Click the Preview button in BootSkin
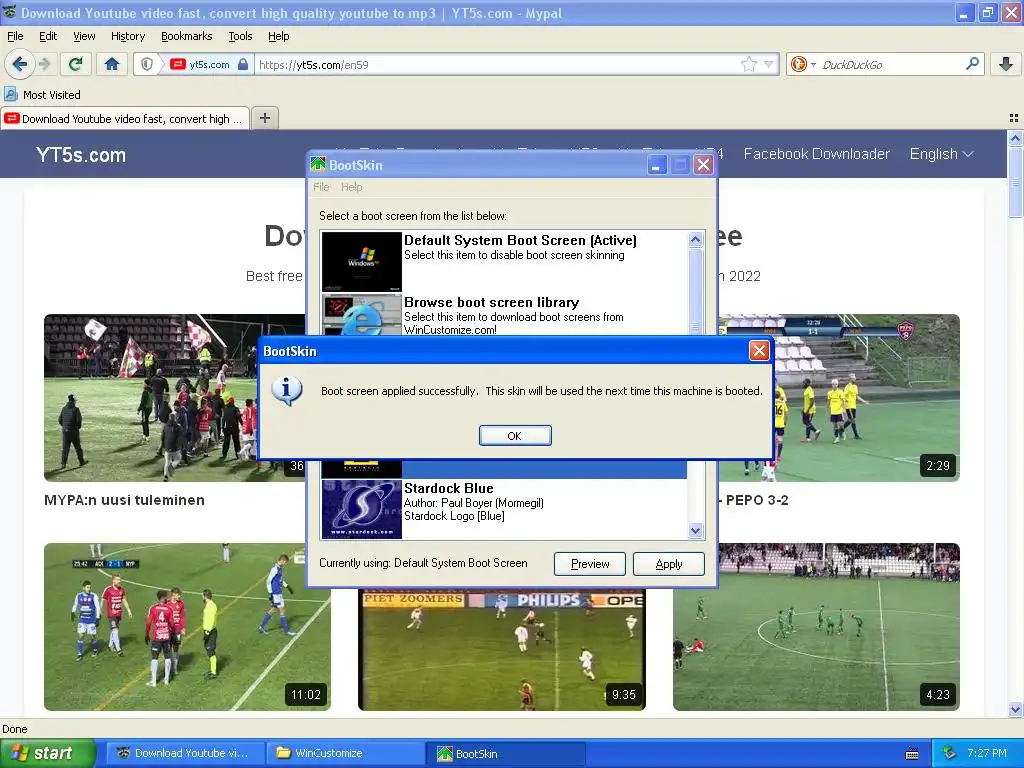 pos(590,564)
